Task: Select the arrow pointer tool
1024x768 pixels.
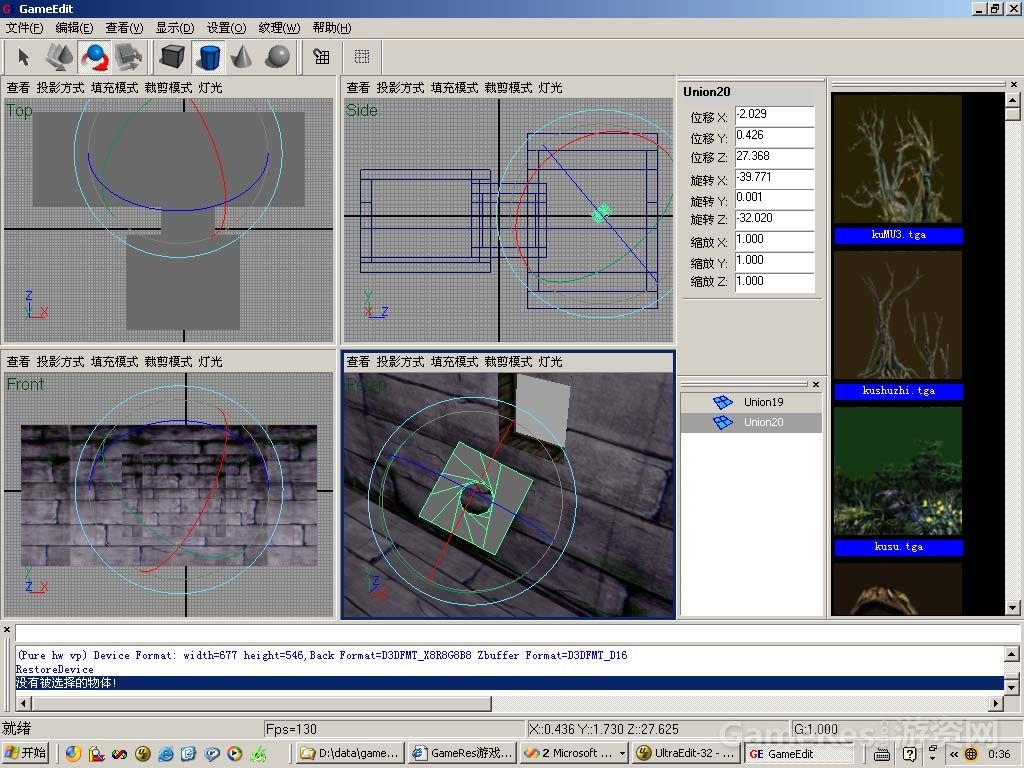Action: [24, 57]
